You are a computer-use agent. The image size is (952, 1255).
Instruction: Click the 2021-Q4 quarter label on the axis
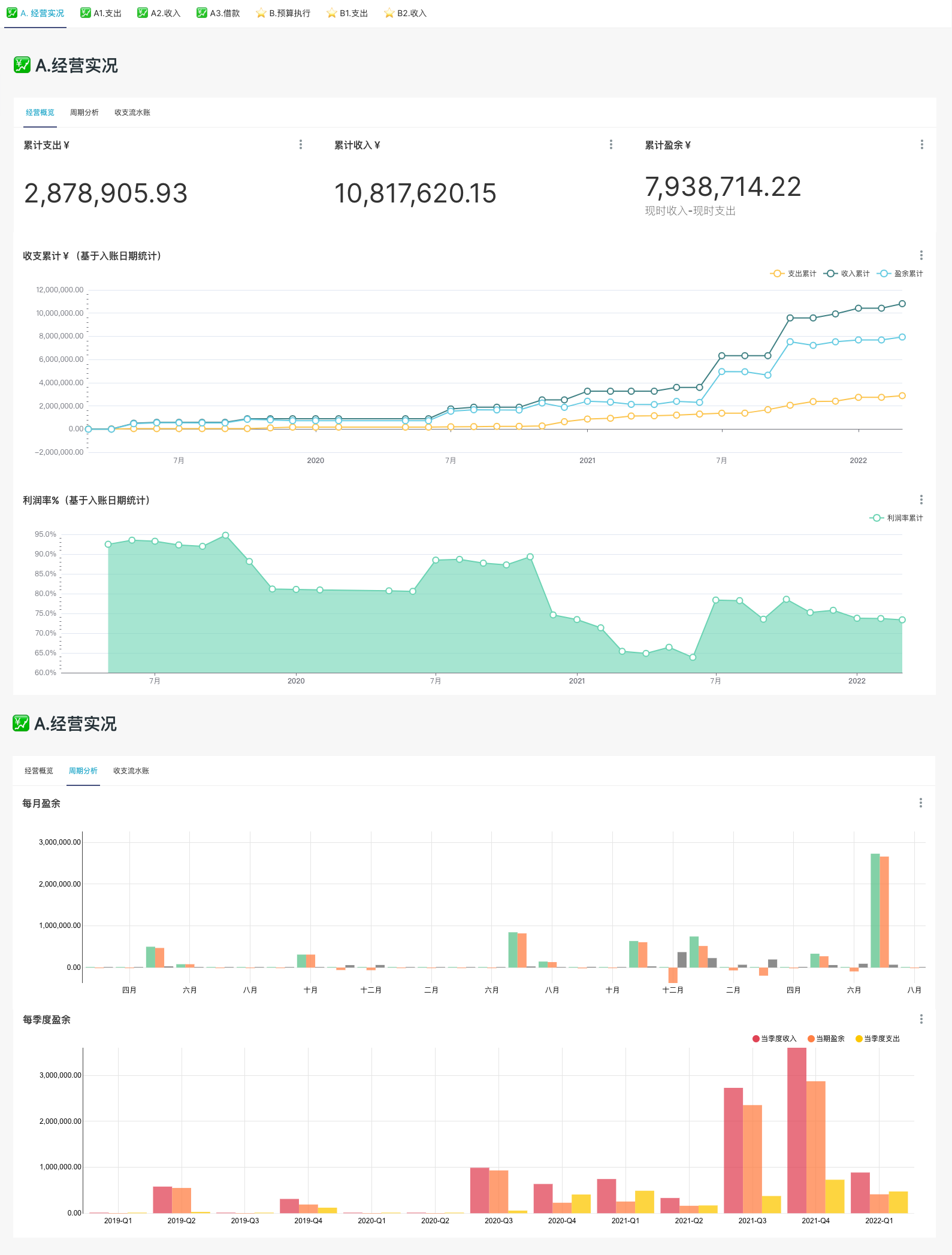(x=816, y=1220)
